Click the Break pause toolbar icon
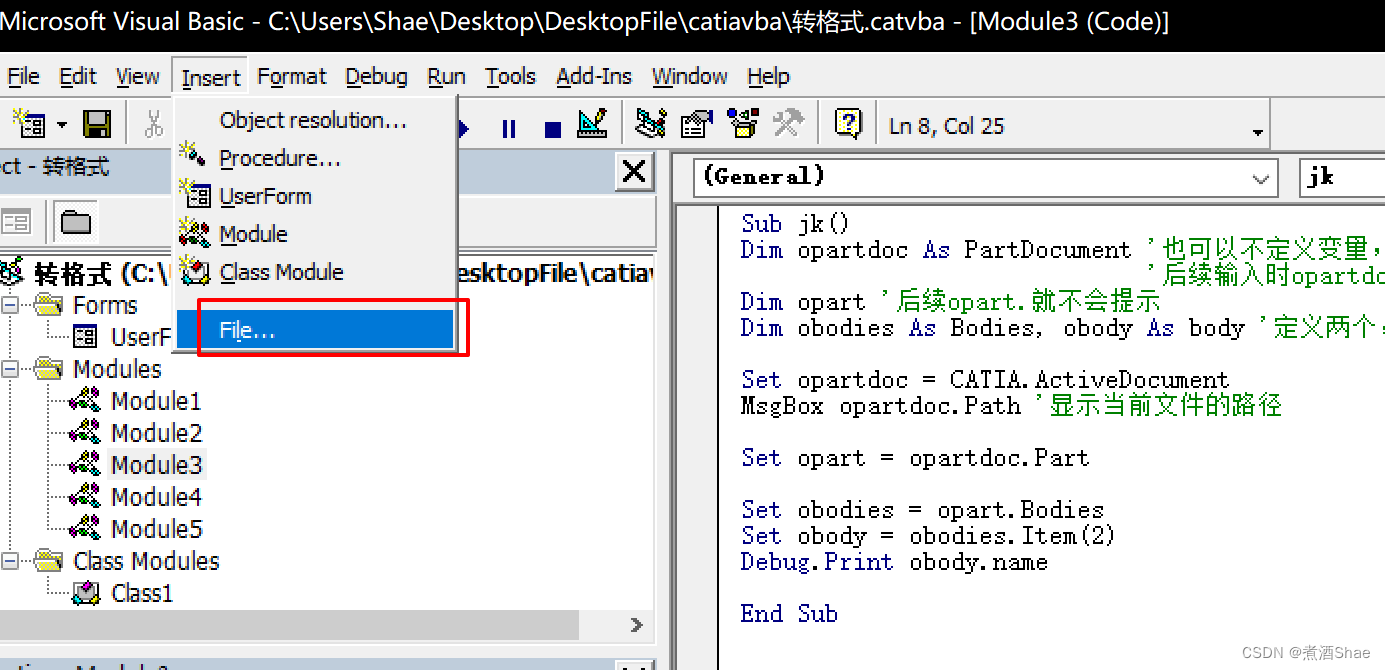1385x670 pixels. click(509, 128)
